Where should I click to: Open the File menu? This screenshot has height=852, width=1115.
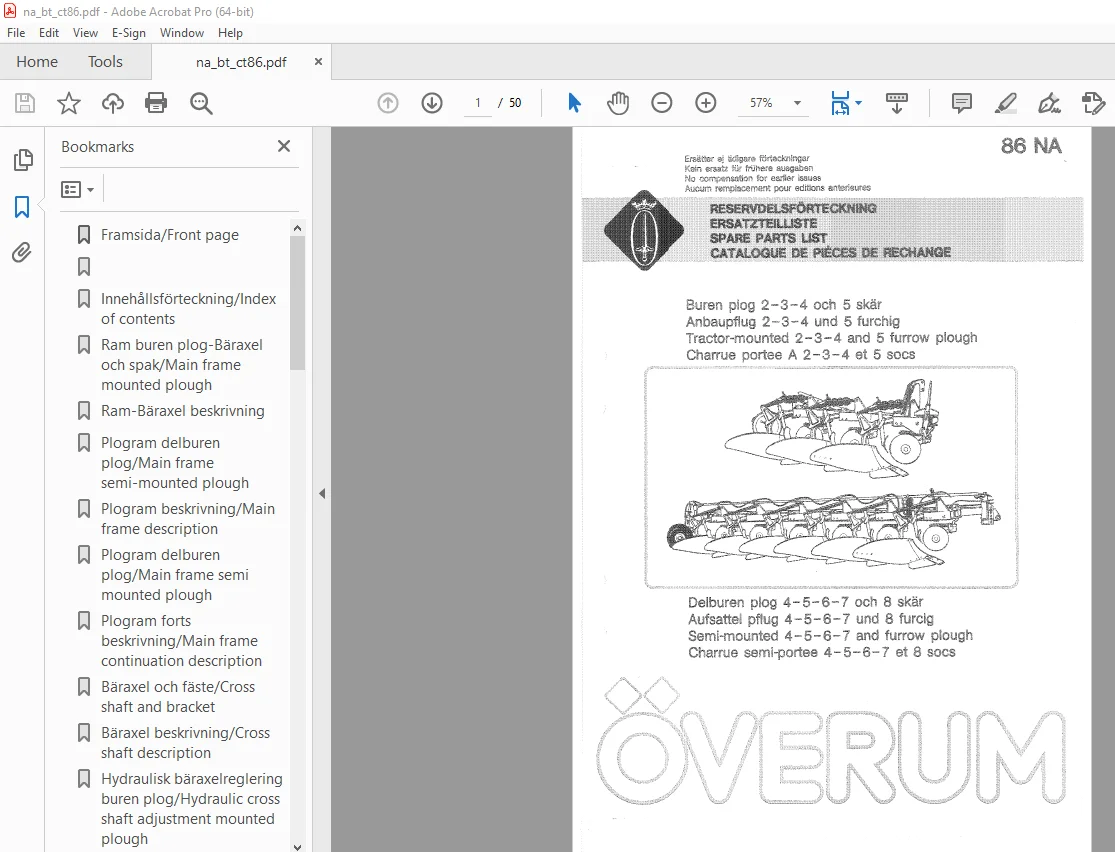coord(16,33)
